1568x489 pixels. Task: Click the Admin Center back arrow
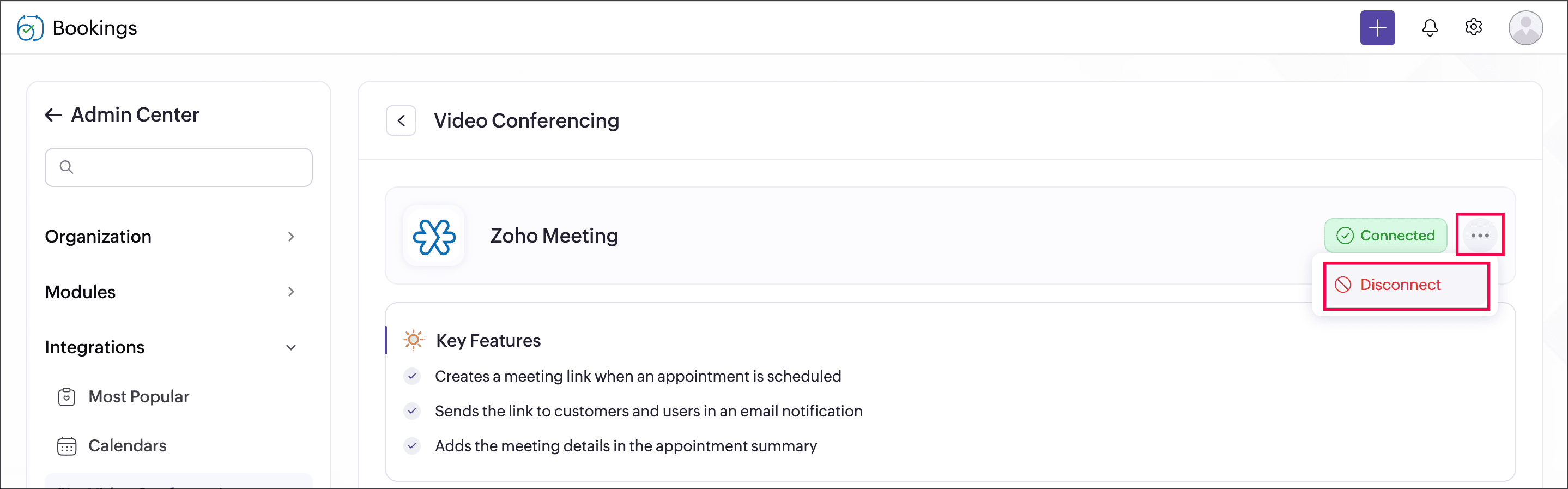point(53,115)
